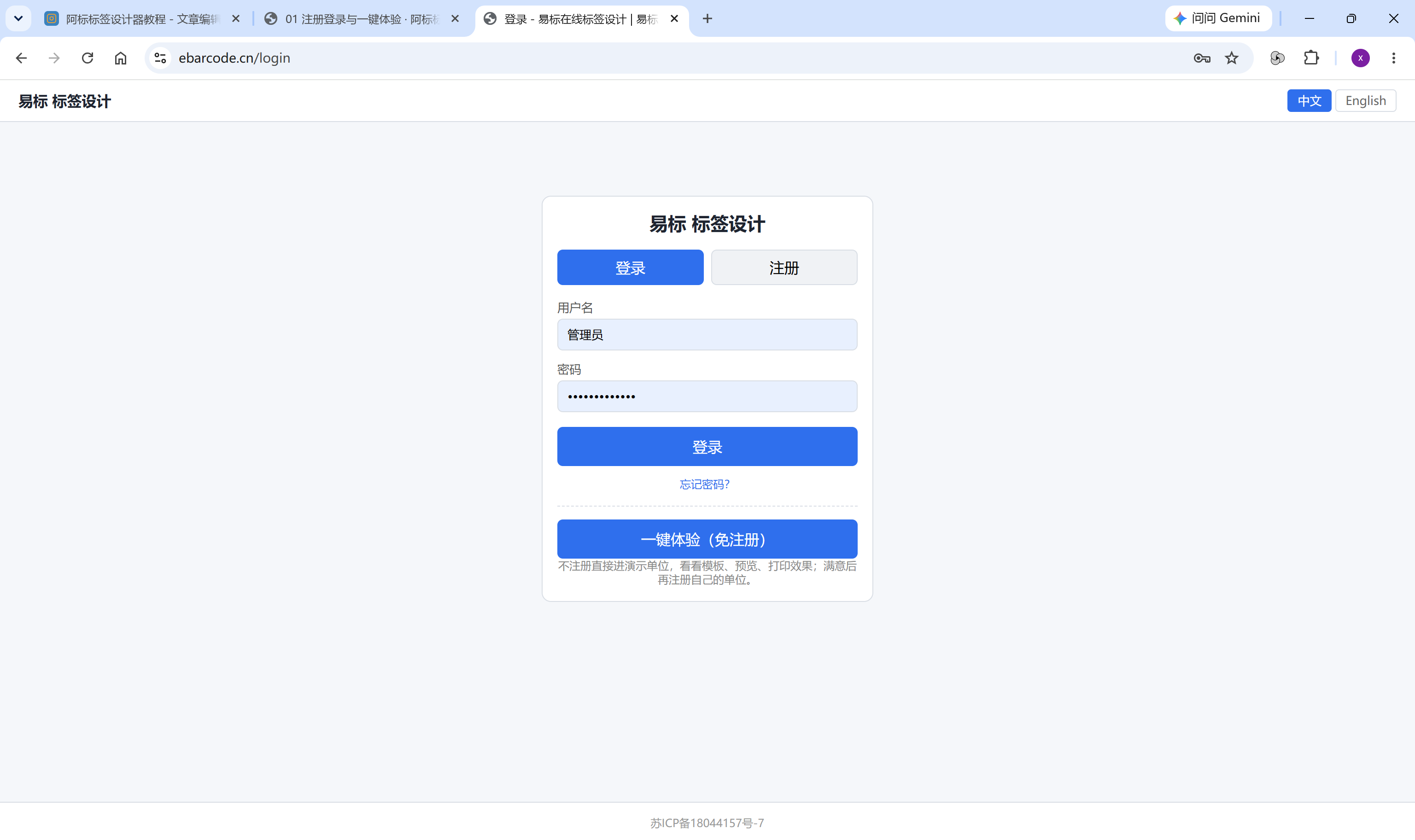
Task: Select the 登录 tab in the form
Action: (x=630, y=267)
